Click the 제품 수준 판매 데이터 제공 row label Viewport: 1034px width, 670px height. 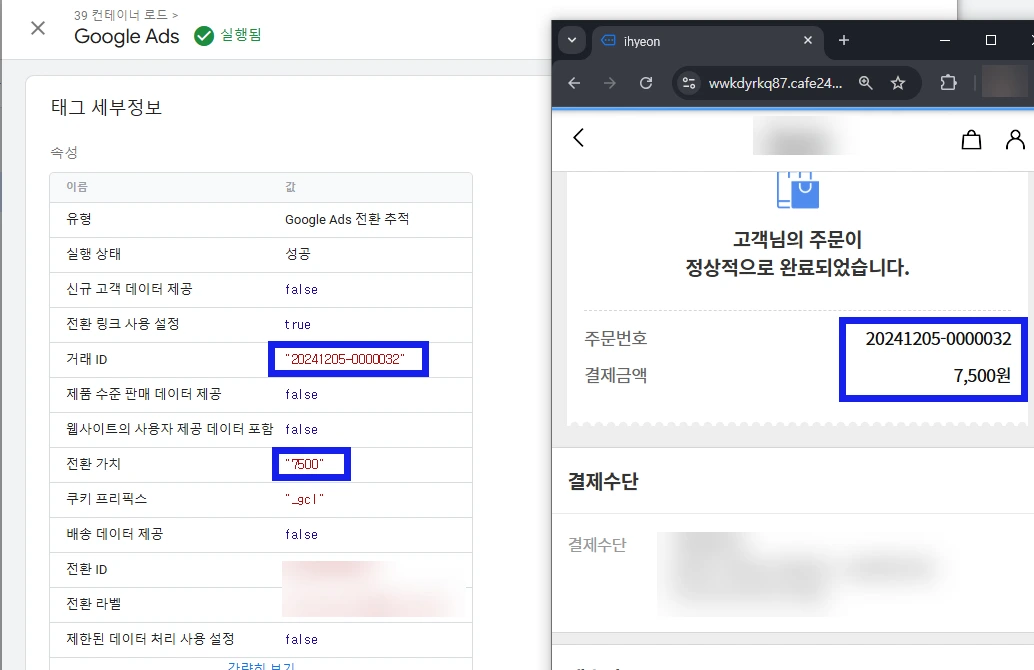coord(144,394)
